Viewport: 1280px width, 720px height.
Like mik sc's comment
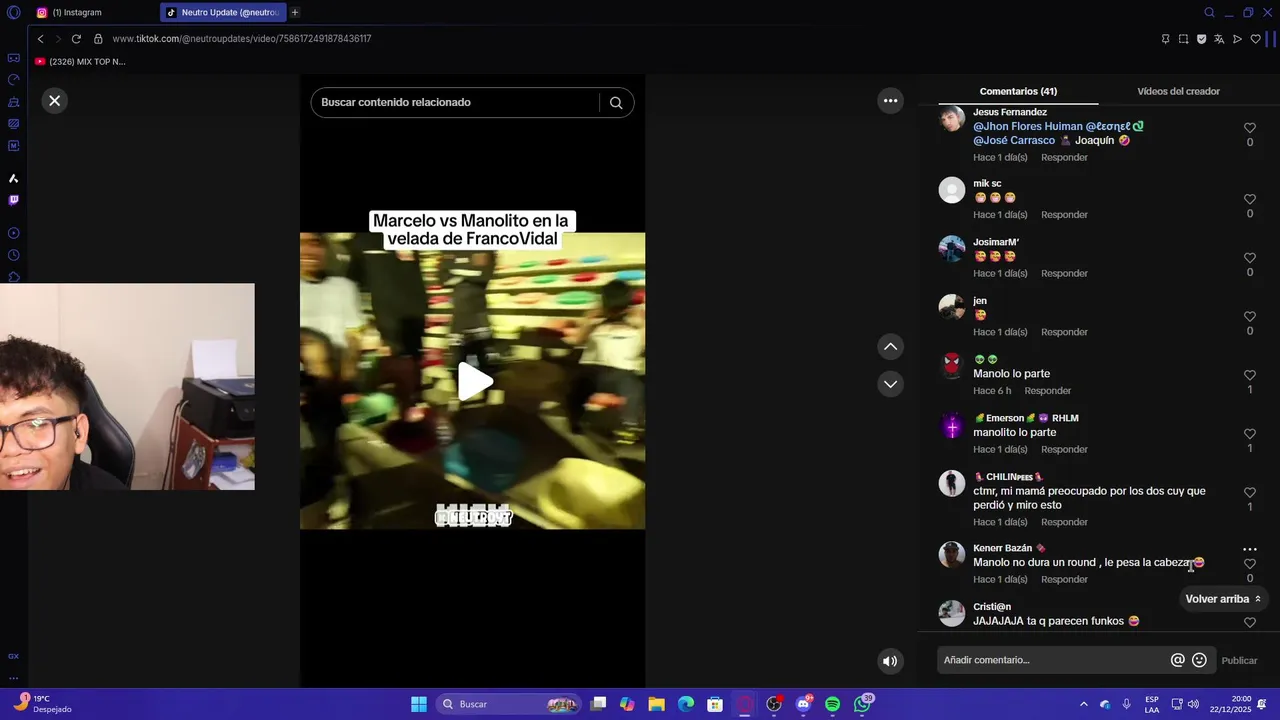[x=1250, y=199]
